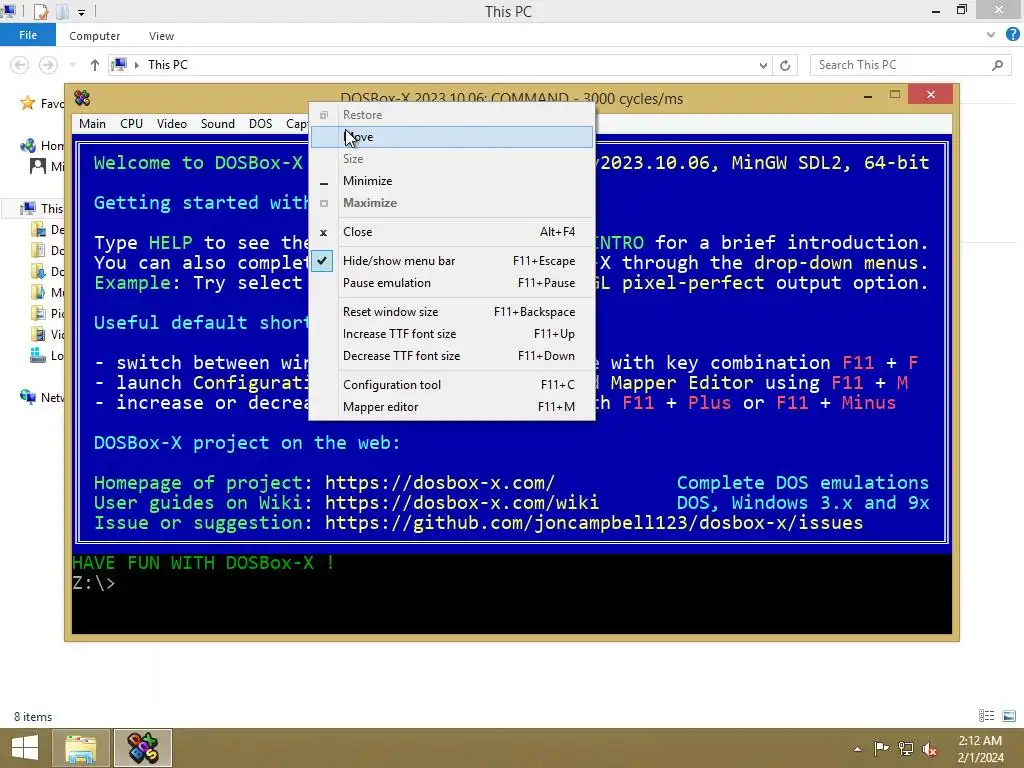The height and width of the screenshot is (768, 1024).
Task: Switch to large icons view
Action: (x=1009, y=716)
